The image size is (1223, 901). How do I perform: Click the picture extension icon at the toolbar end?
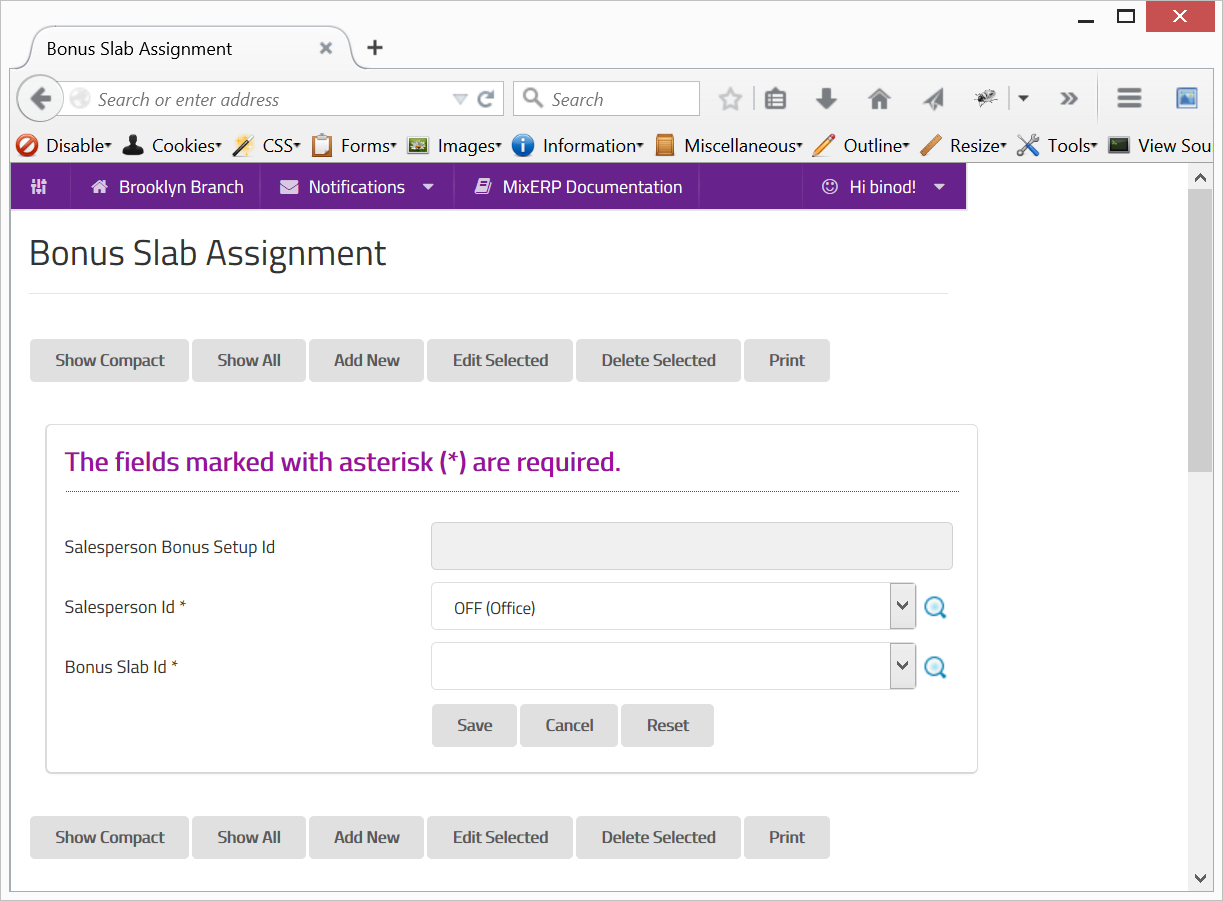(1187, 98)
